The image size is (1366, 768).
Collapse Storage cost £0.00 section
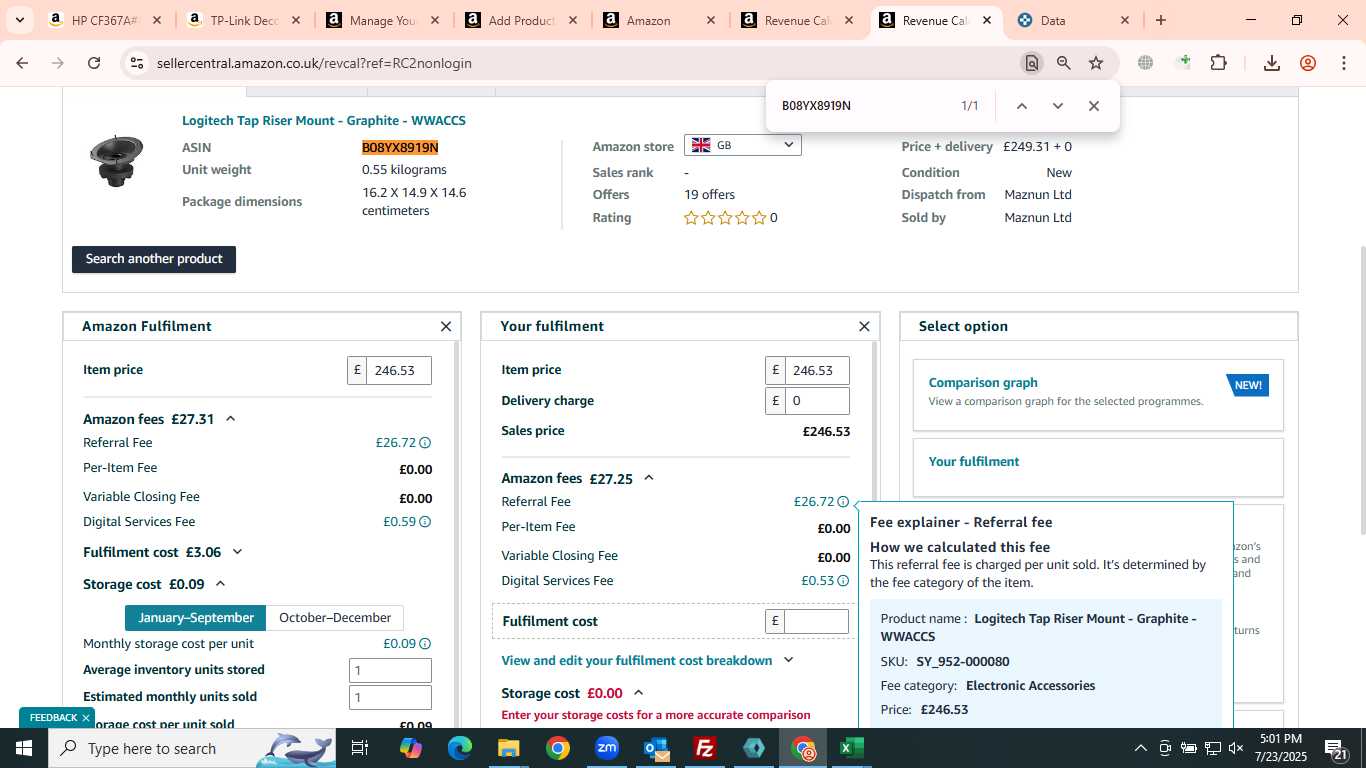coord(639,693)
